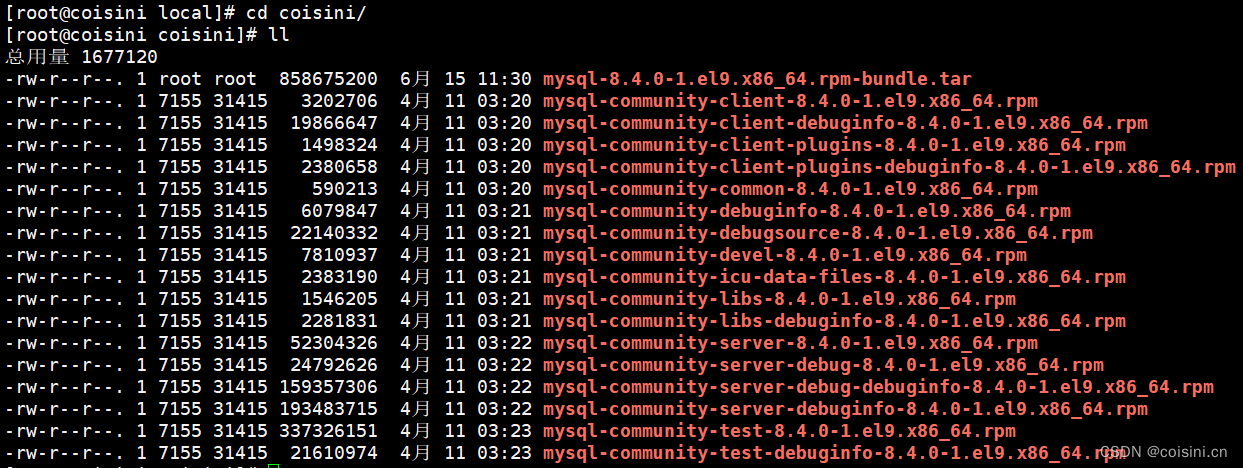This screenshot has width=1243, height=468.
Task: Select file size 24792626
Action: (x=334, y=365)
